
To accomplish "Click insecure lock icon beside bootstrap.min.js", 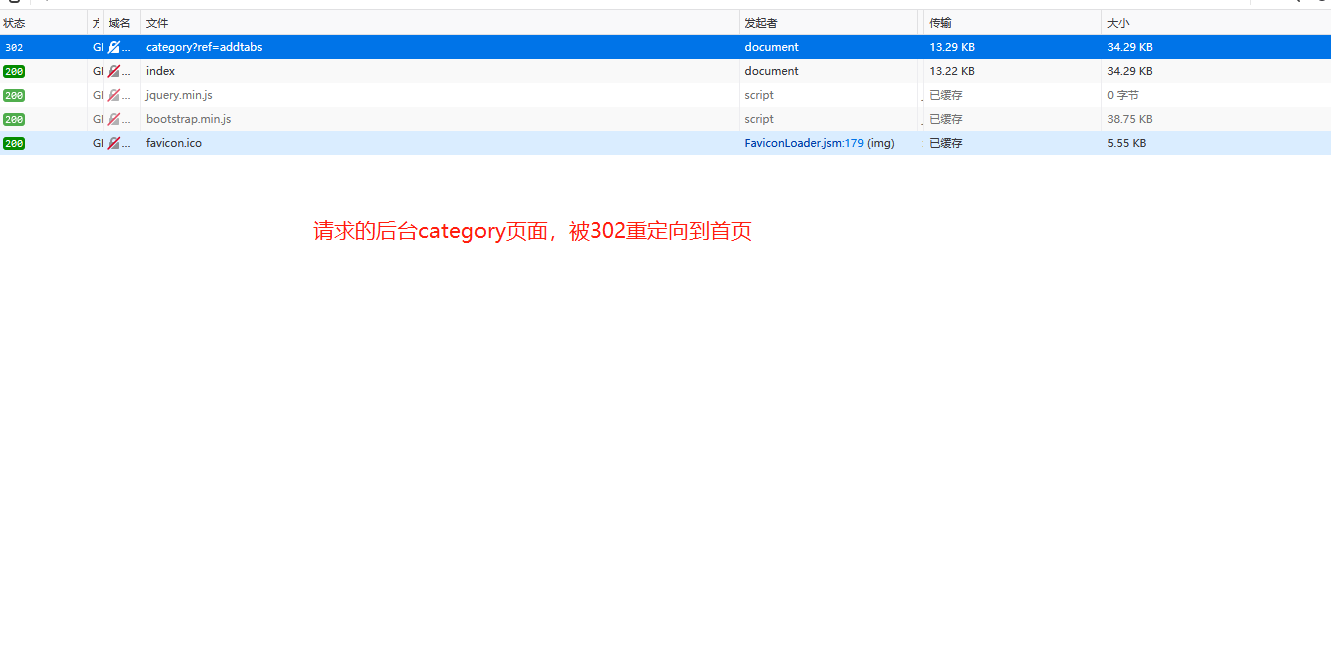I will point(114,119).
